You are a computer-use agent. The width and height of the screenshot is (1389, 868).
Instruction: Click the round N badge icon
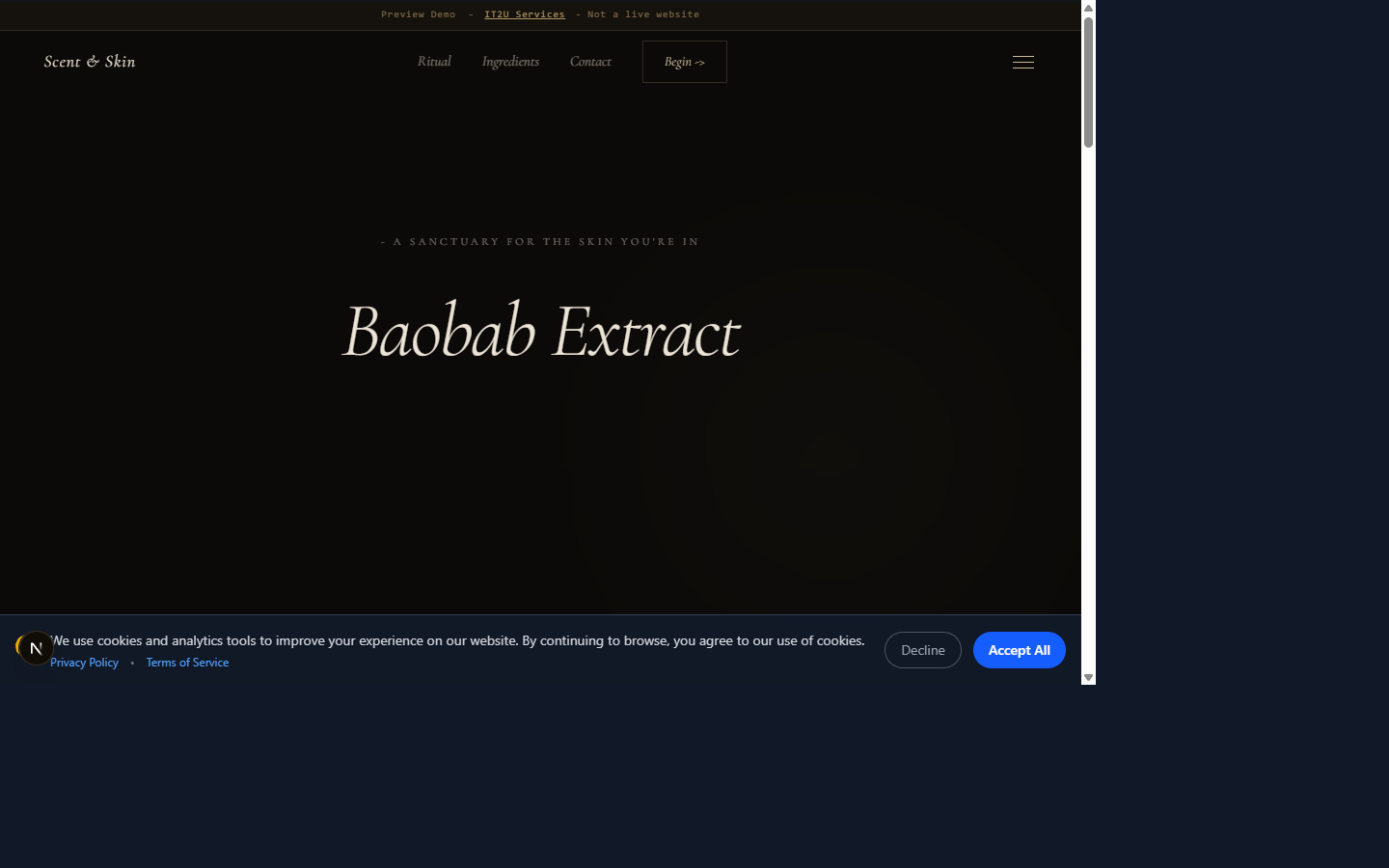click(36, 648)
